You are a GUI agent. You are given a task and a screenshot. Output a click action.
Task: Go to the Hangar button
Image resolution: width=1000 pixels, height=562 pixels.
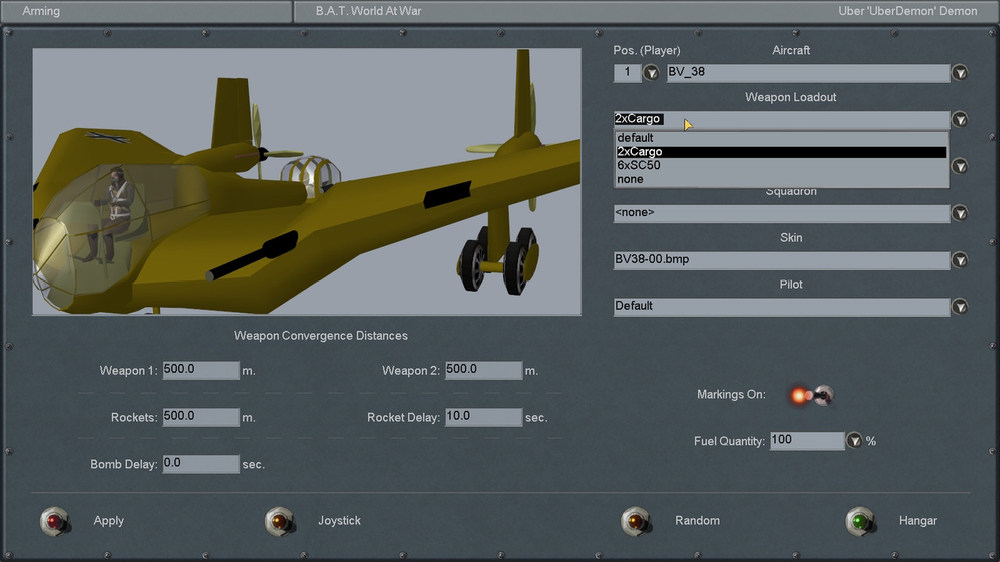pyautogui.click(x=860, y=521)
